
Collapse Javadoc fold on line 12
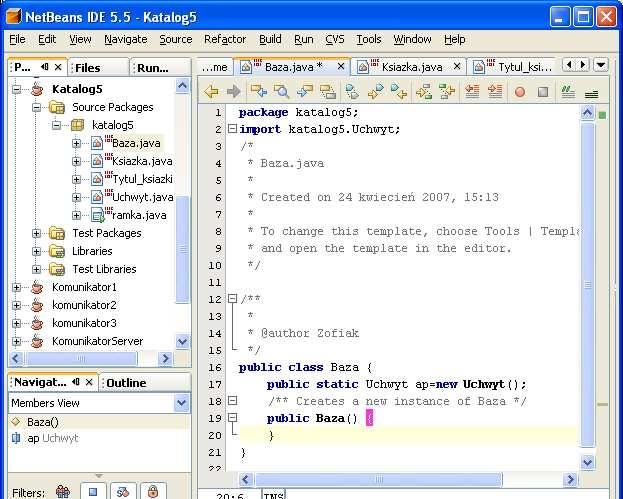tap(232, 298)
